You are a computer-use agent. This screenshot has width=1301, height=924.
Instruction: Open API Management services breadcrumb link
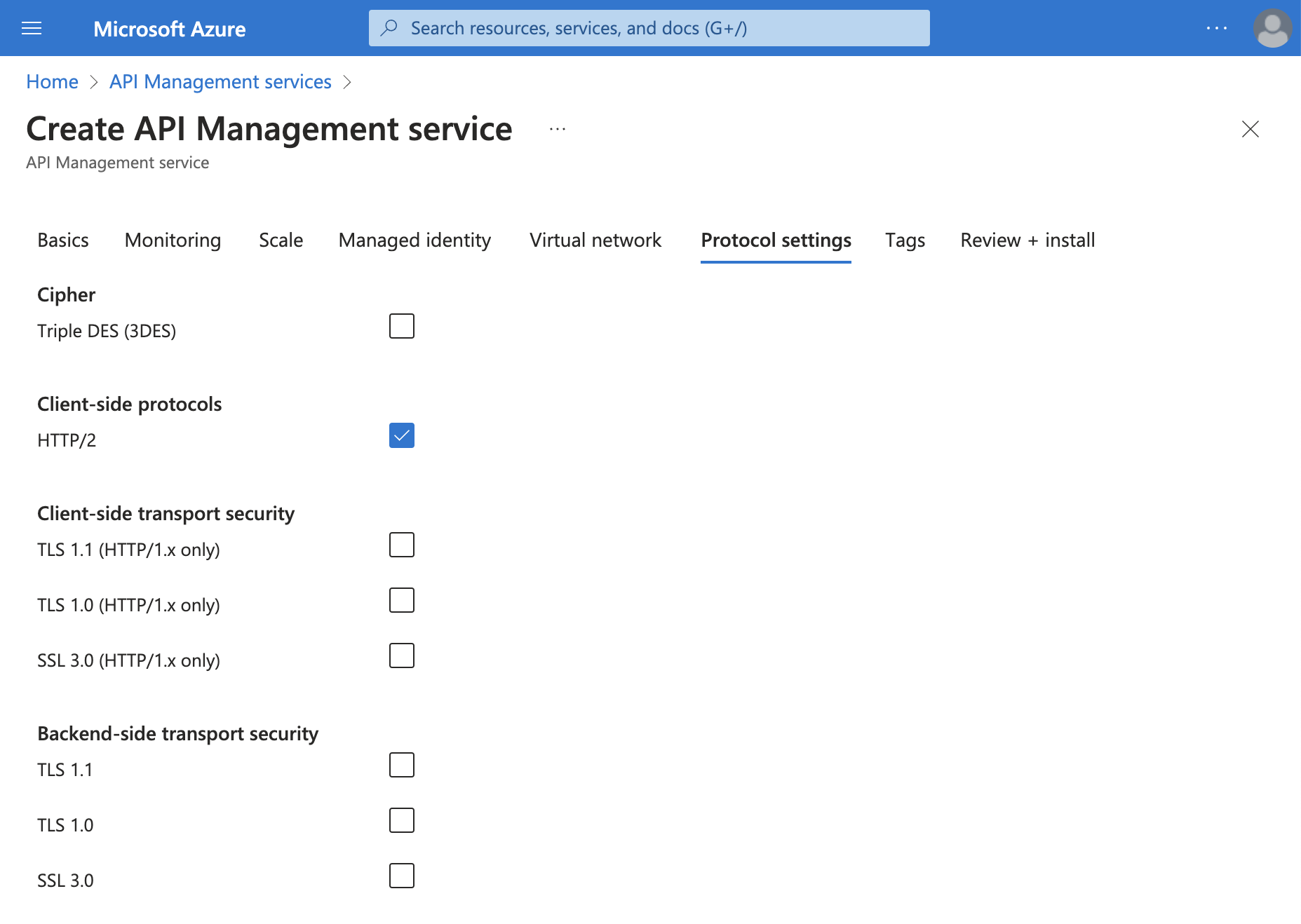[x=220, y=81]
